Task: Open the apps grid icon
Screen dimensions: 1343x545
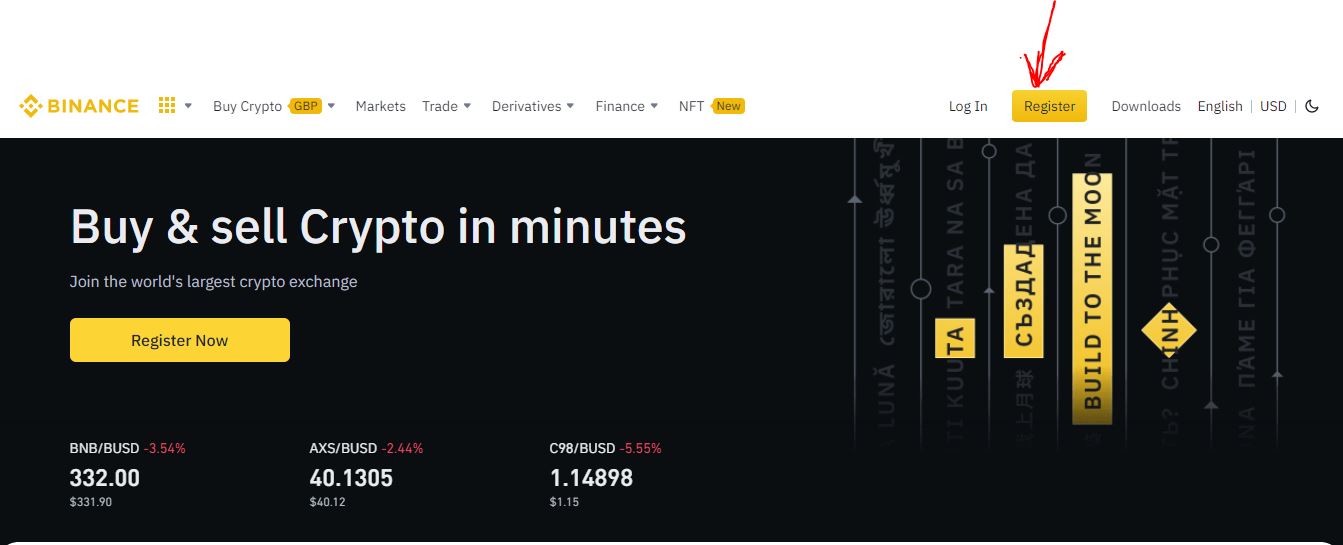Action: click(x=167, y=105)
